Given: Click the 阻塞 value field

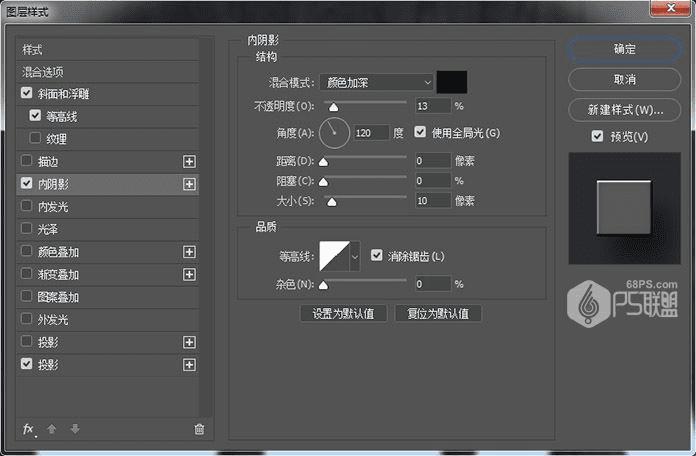Looking at the screenshot, I should [x=433, y=181].
